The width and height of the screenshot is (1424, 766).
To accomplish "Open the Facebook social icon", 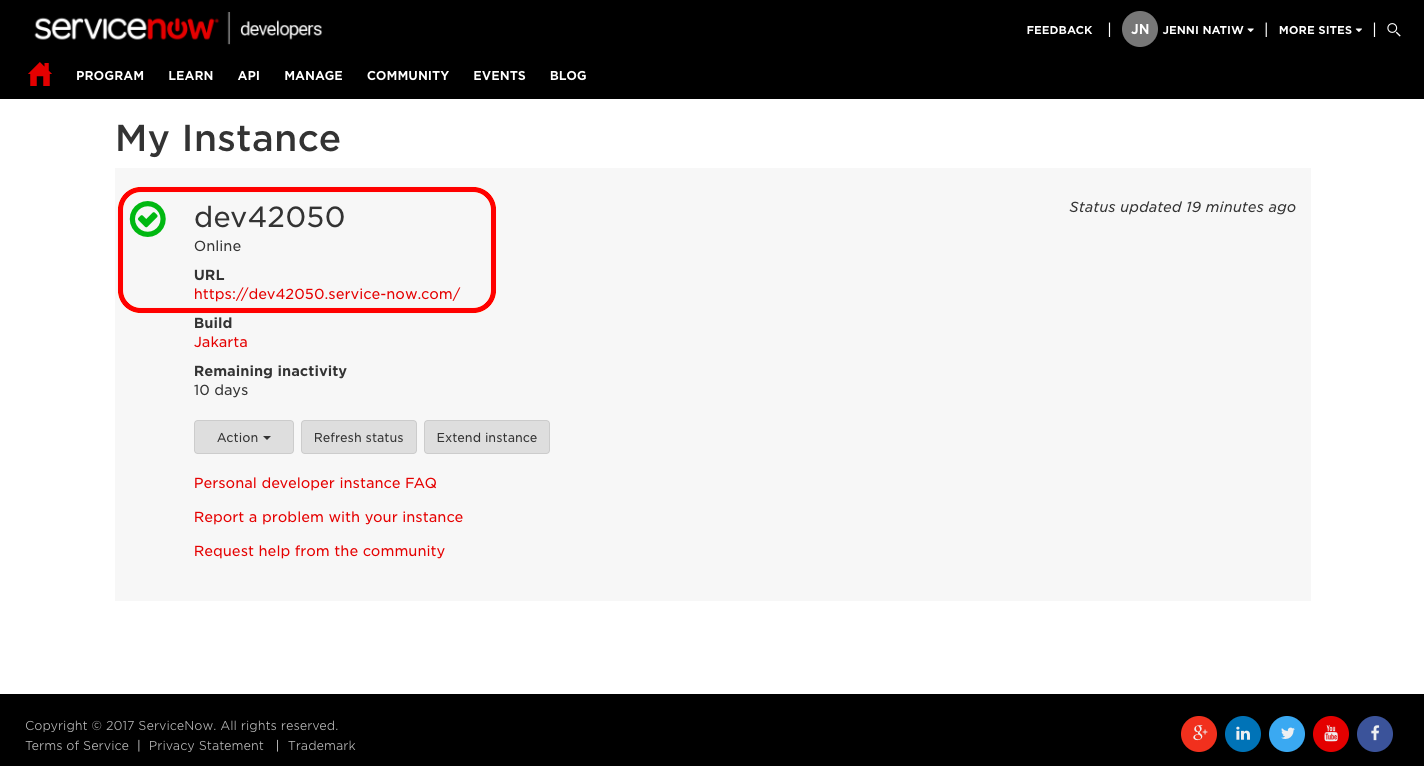I will pos(1375,734).
